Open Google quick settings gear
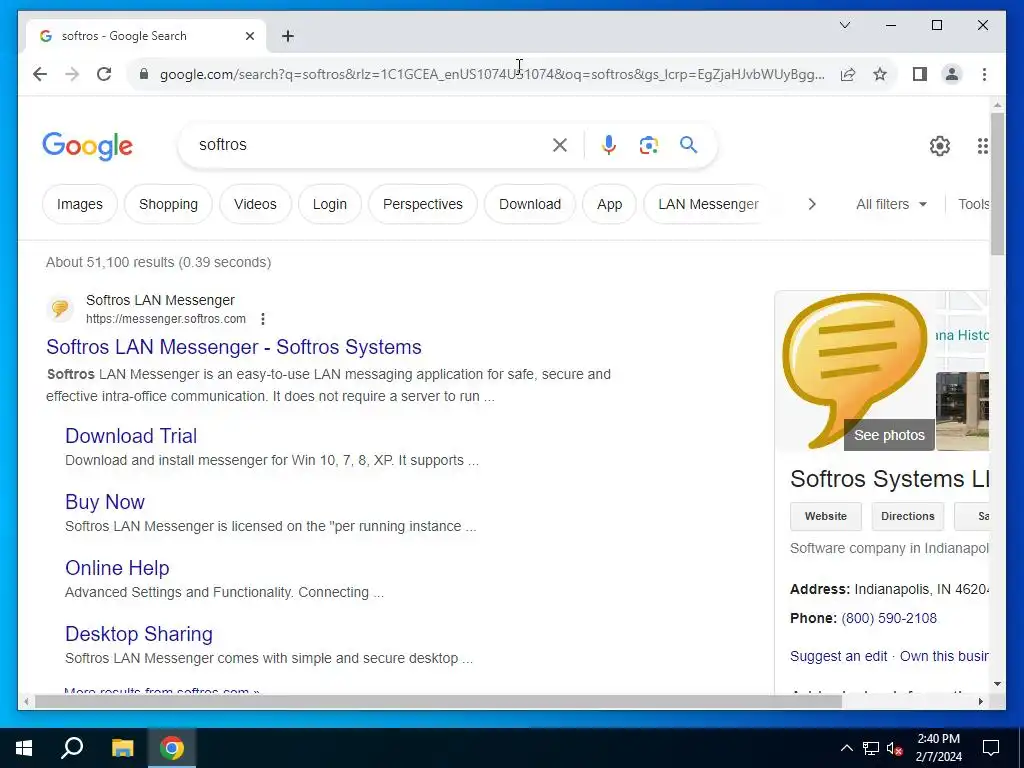The image size is (1024, 768). click(939, 146)
